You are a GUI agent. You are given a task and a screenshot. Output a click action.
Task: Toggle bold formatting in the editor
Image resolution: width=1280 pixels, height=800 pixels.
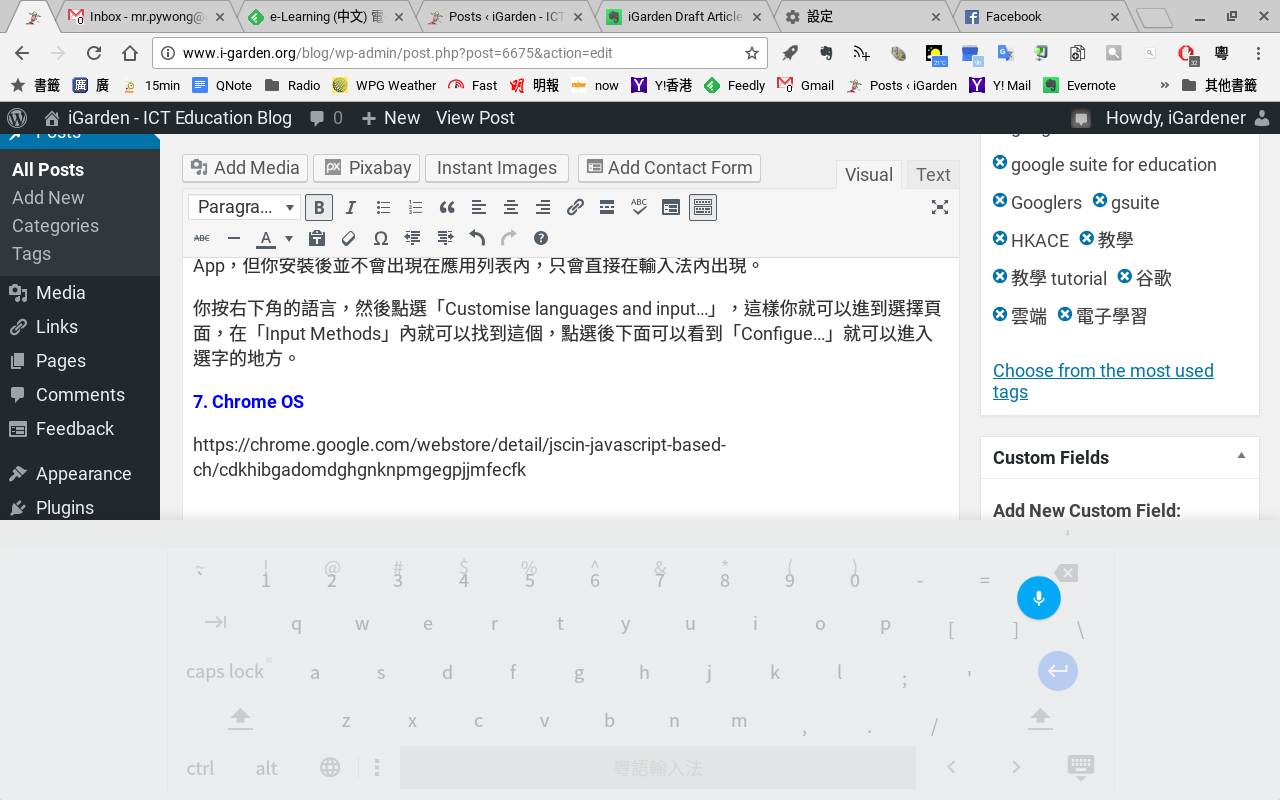click(x=319, y=207)
